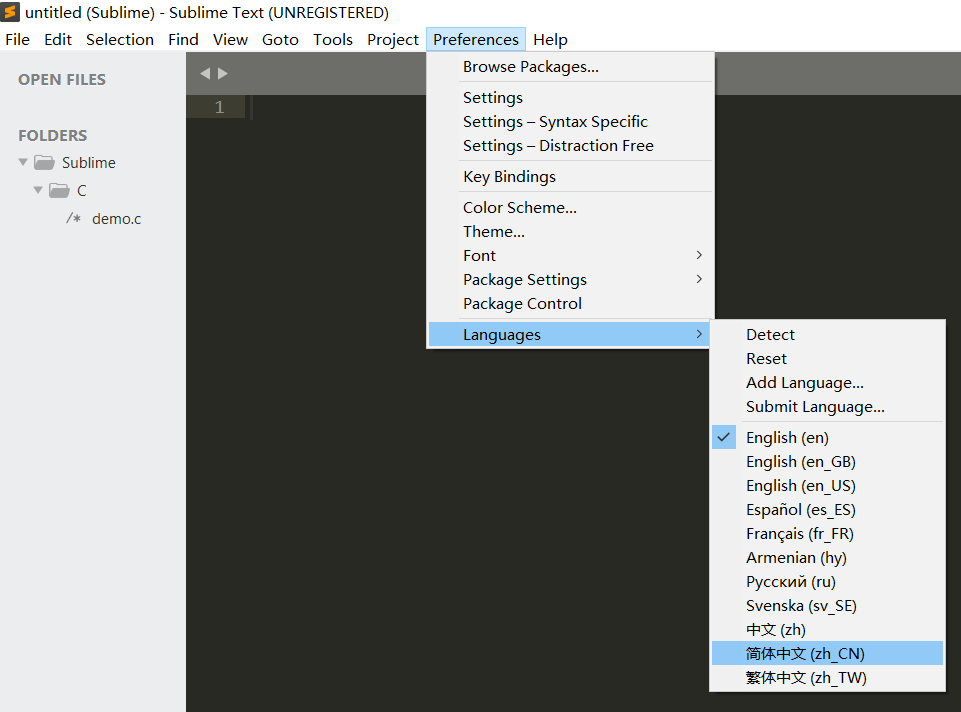Image resolution: width=961 pixels, height=712 pixels.
Task: Launch Package Control
Action: point(570,303)
